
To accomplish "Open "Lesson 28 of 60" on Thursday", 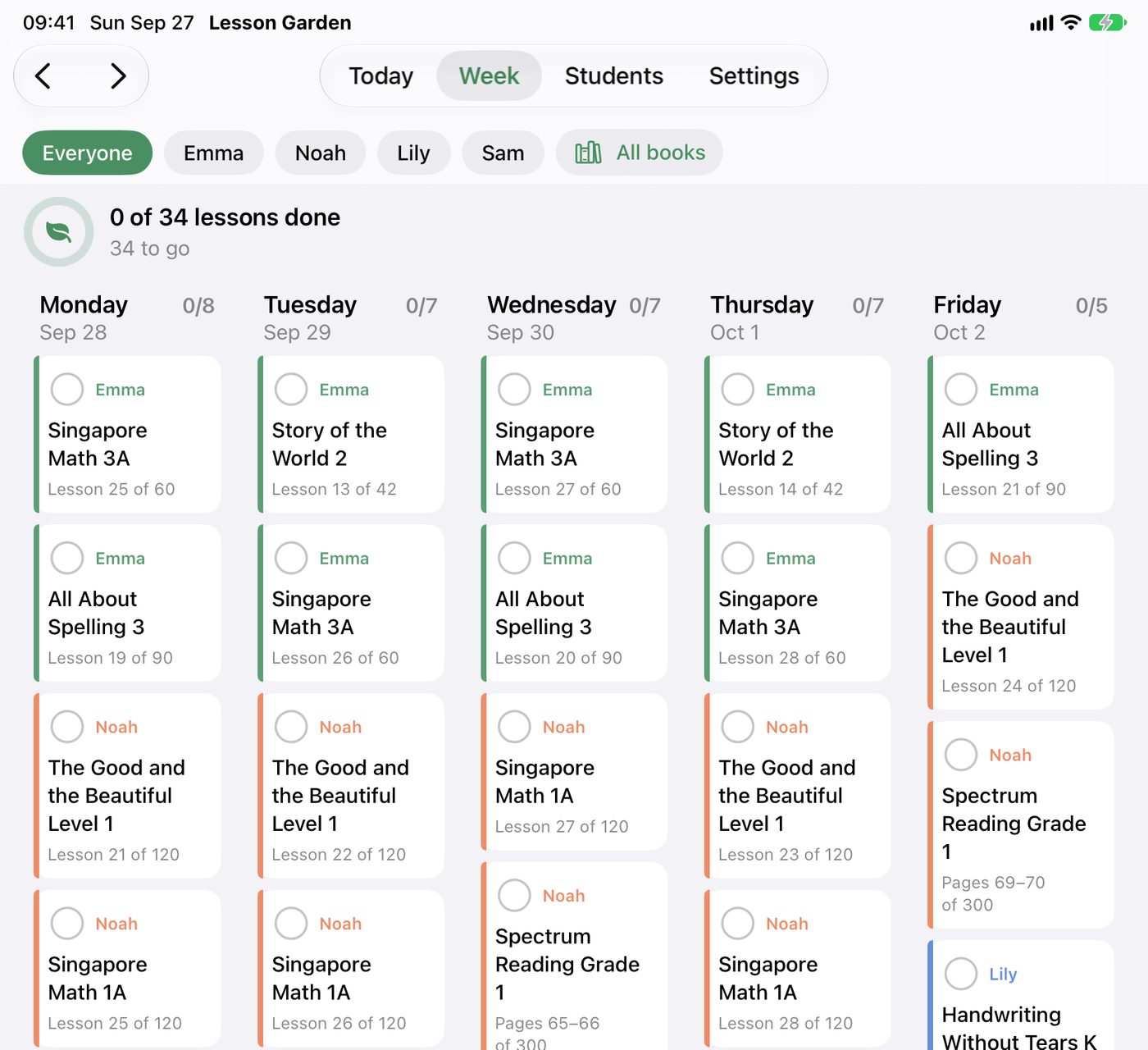I will point(781,658).
